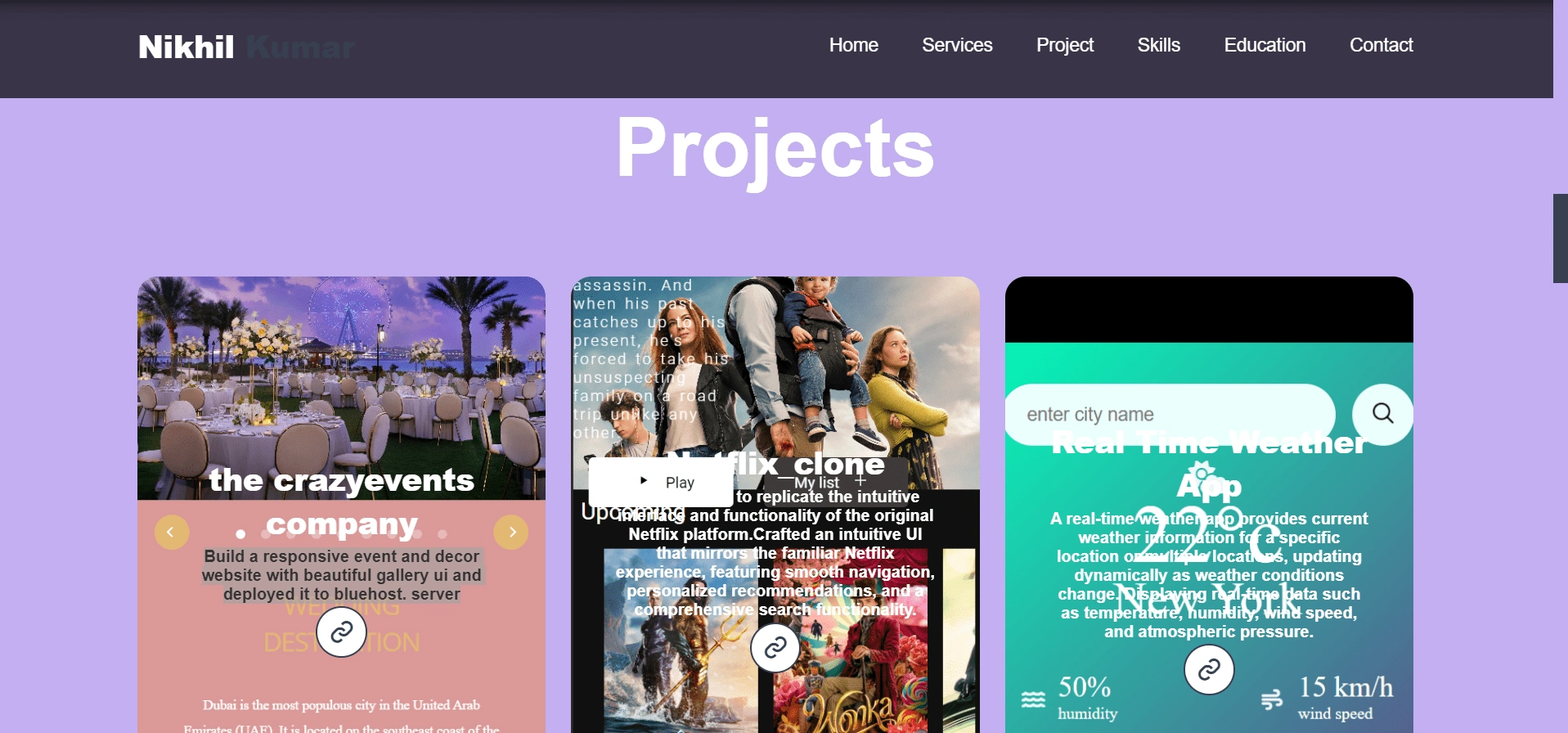This screenshot has width=1568, height=733.
Task: Click the Nikhil Kumar logo text
Action: (246, 47)
